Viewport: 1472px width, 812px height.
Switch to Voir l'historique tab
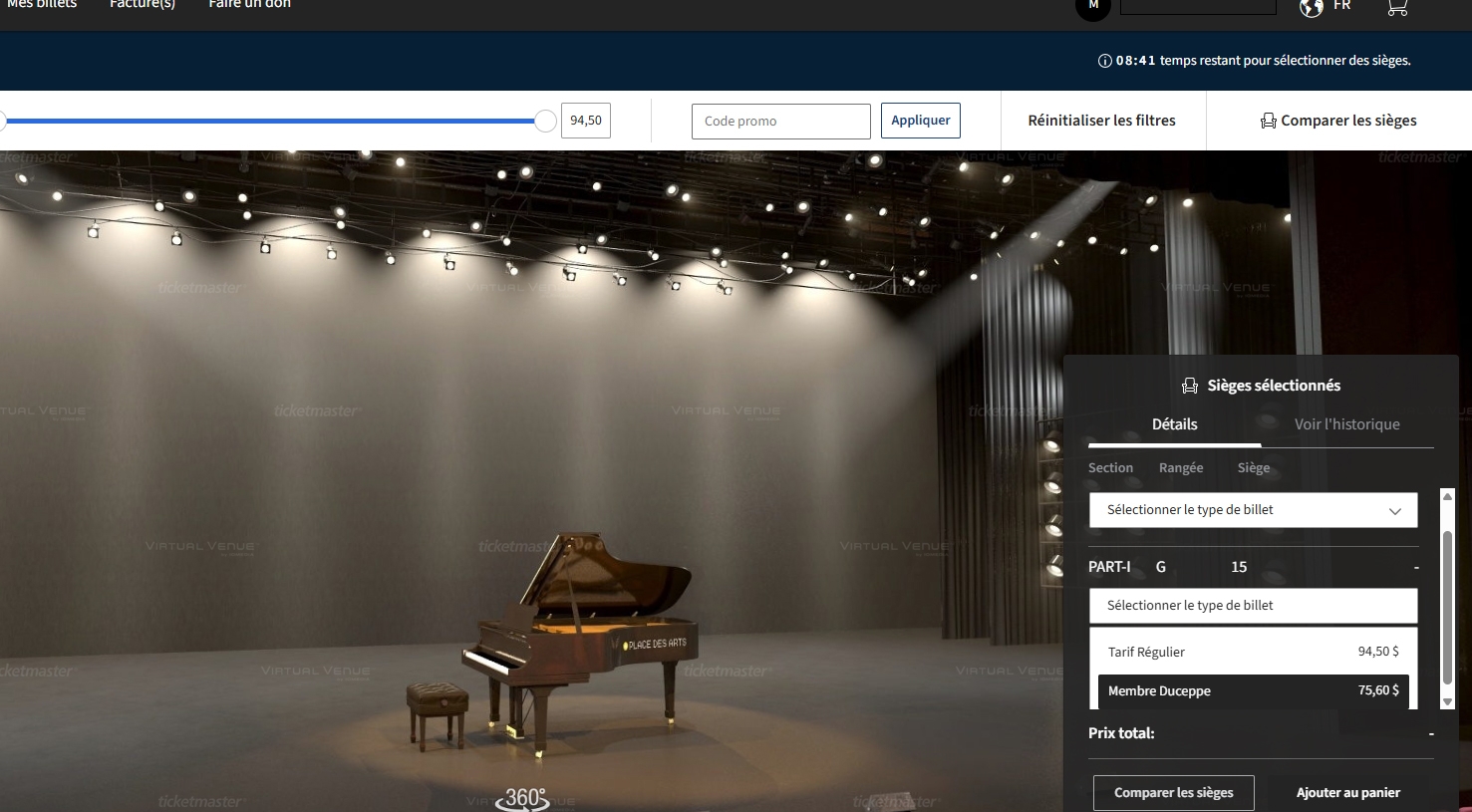[1346, 424]
